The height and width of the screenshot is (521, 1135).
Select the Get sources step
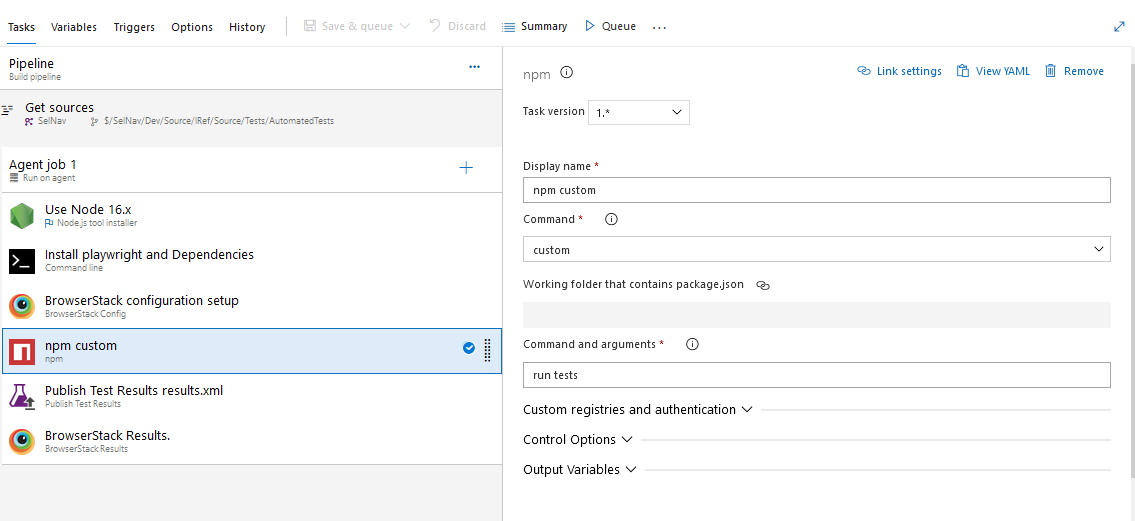pos(250,114)
